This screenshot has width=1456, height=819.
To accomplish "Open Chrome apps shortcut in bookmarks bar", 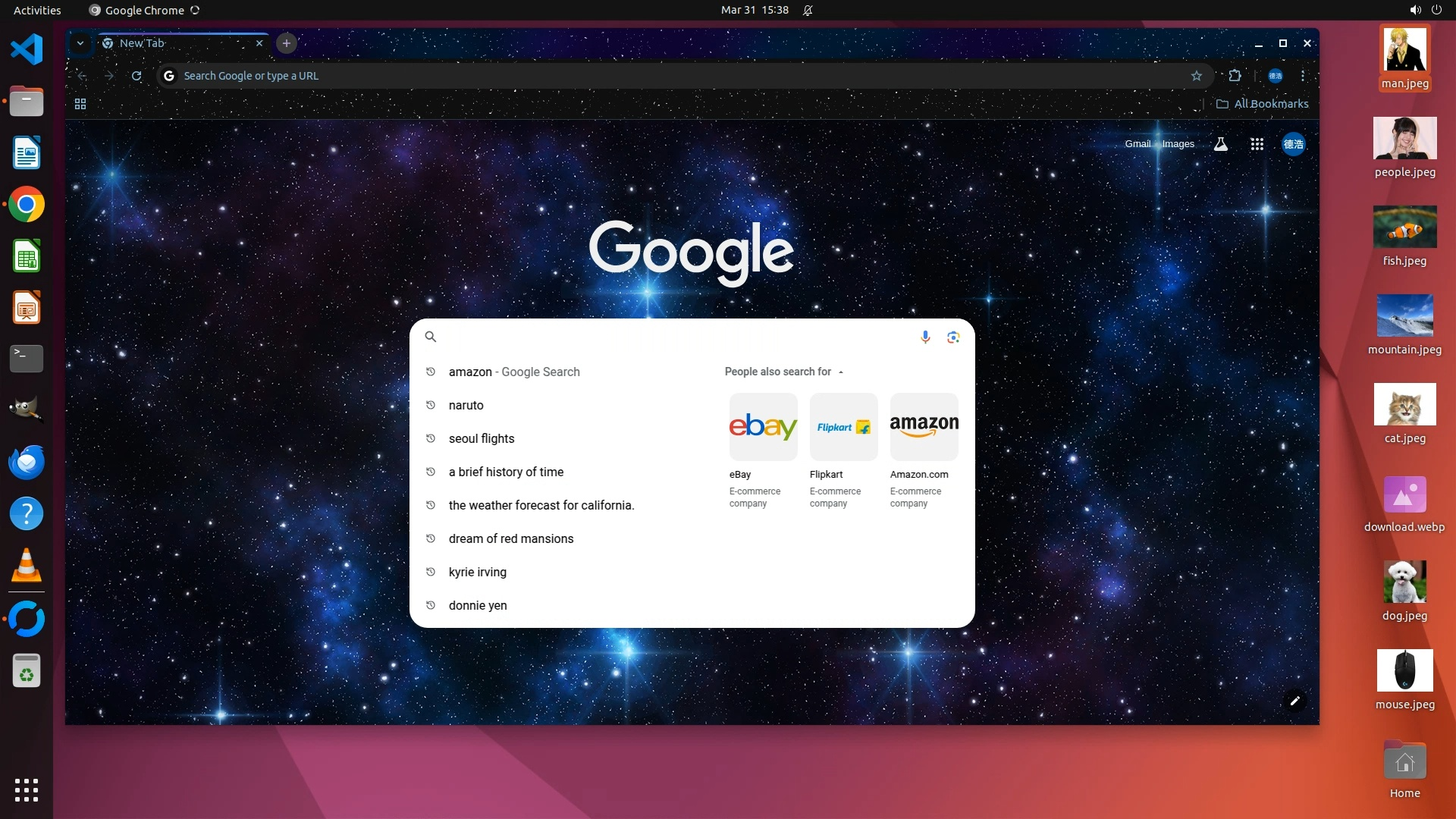I will tap(80, 104).
